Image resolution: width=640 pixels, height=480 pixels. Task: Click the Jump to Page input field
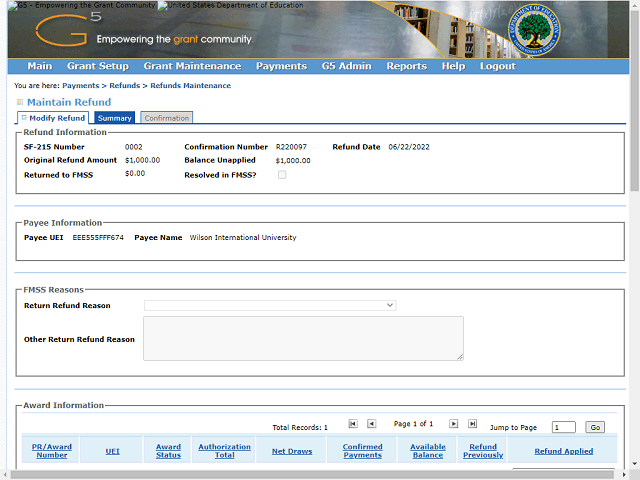pyautogui.click(x=563, y=427)
